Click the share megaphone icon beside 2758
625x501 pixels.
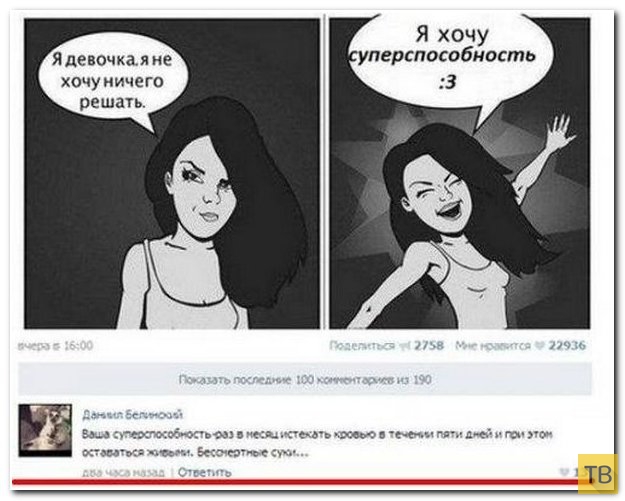[405, 346]
